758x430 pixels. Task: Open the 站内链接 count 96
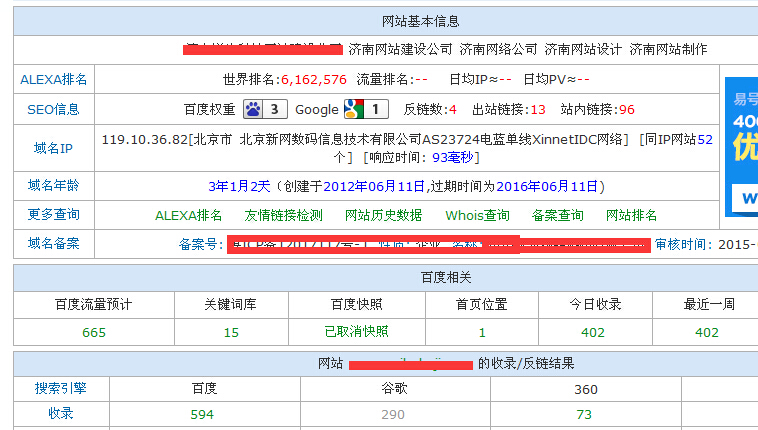pyautogui.click(x=626, y=109)
